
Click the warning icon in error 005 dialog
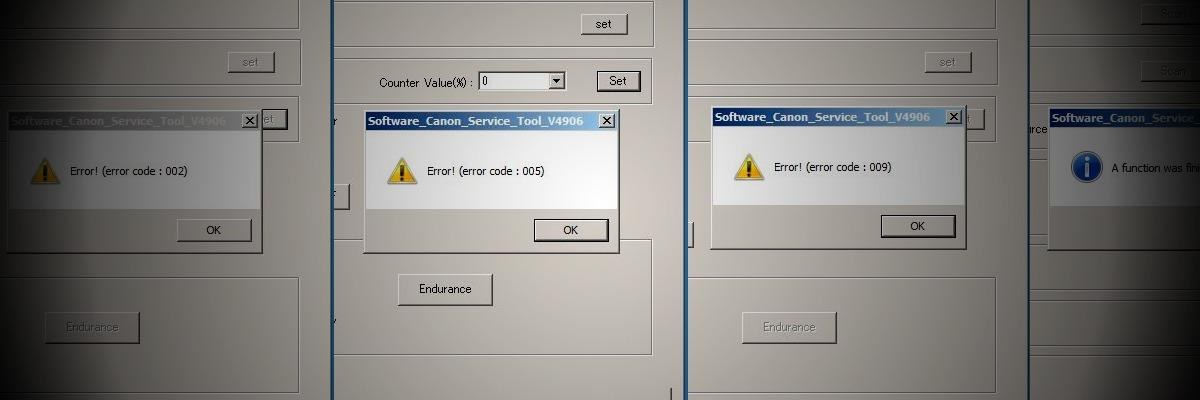[x=402, y=171]
